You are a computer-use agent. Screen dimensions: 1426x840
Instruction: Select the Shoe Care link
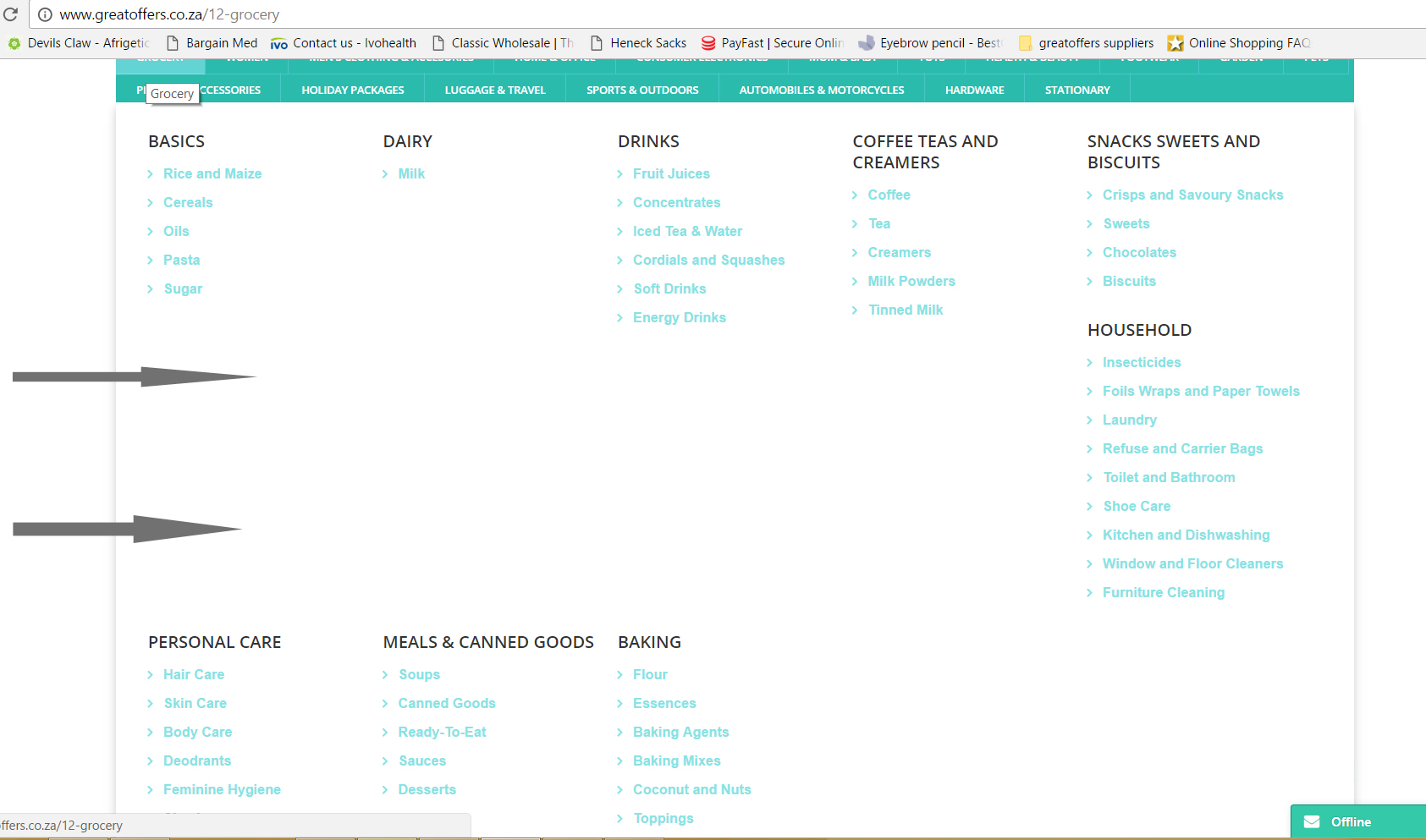1137,506
